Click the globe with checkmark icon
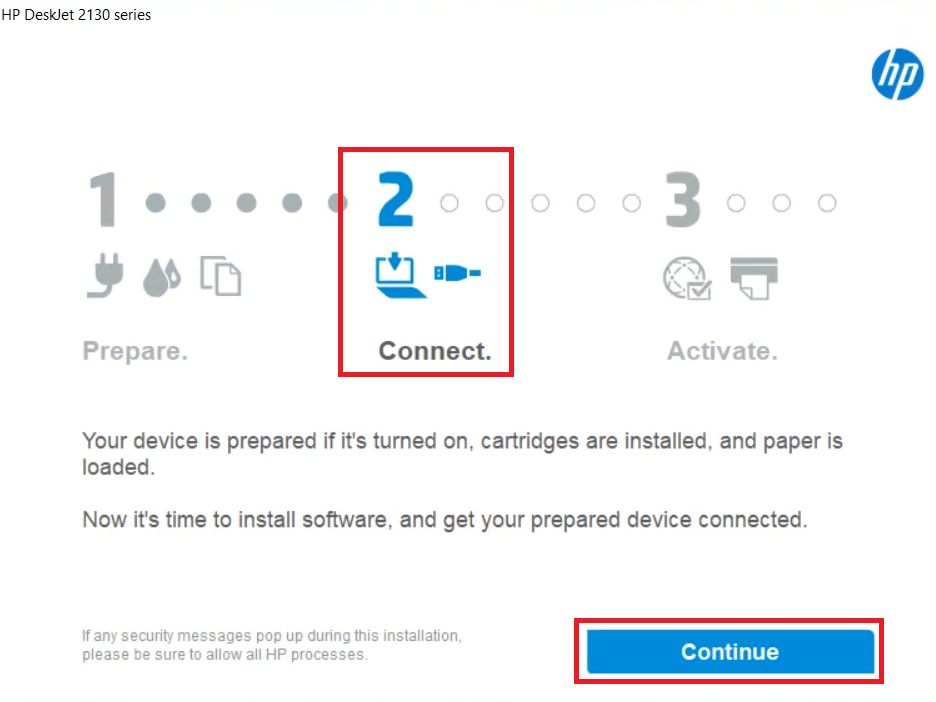Viewport: 936px width, 702px height. coord(687,278)
